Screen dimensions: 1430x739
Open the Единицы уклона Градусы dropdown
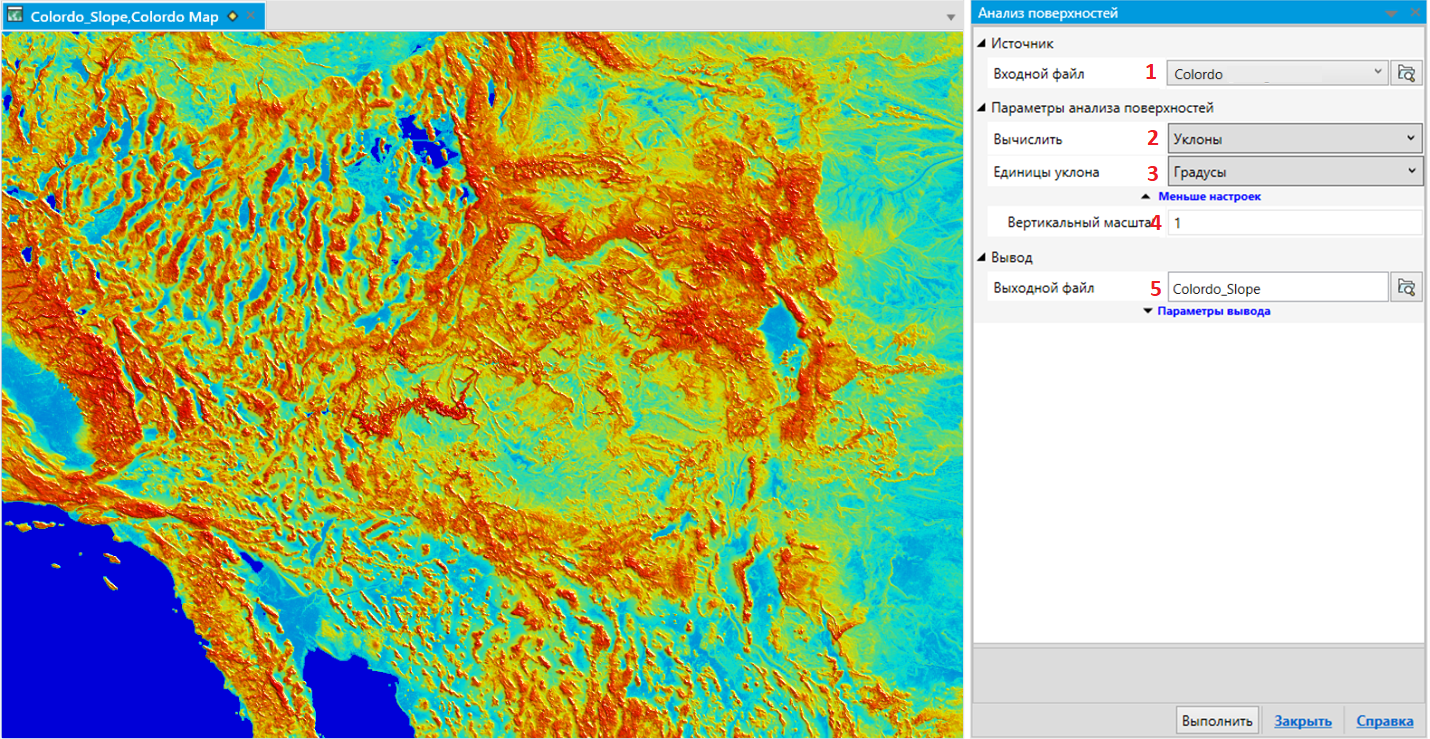click(1295, 172)
